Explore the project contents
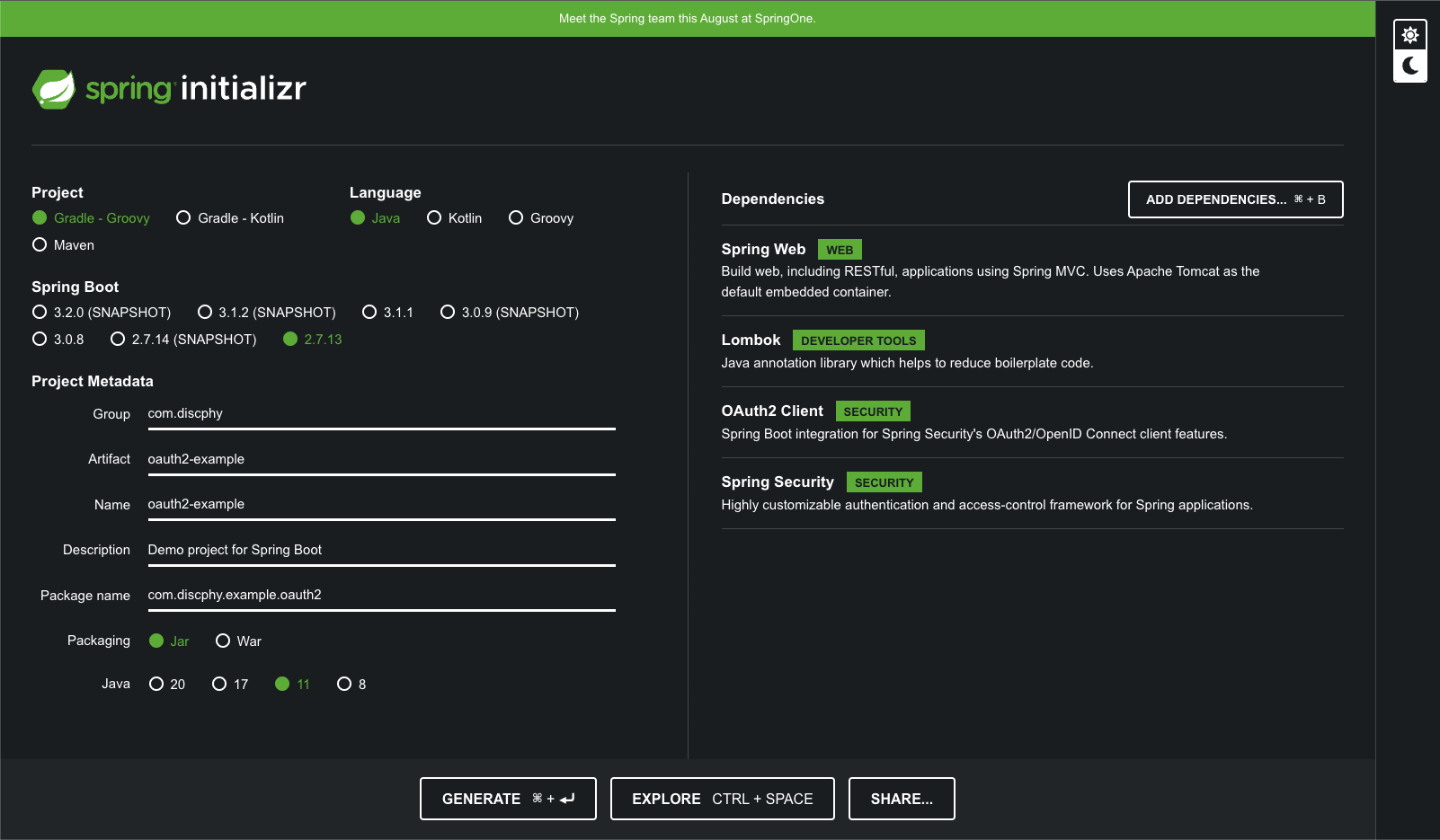The height and width of the screenshot is (840, 1440). (x=722, y=799)
